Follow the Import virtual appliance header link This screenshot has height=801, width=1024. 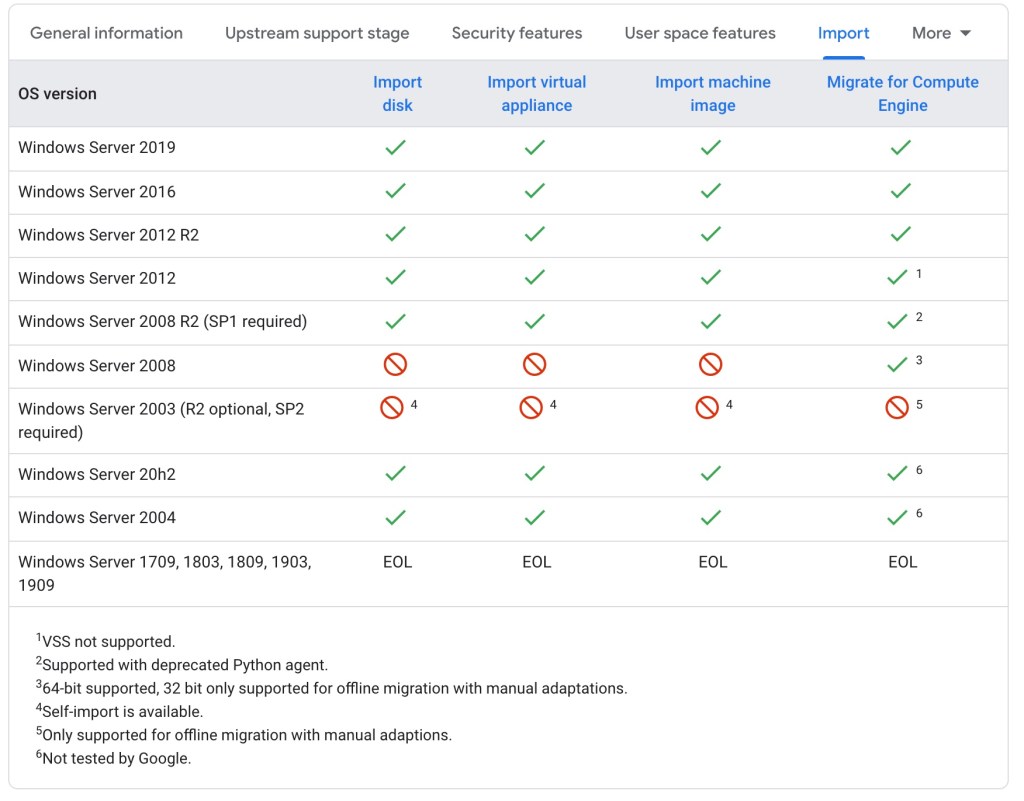(x=537, y=94)
